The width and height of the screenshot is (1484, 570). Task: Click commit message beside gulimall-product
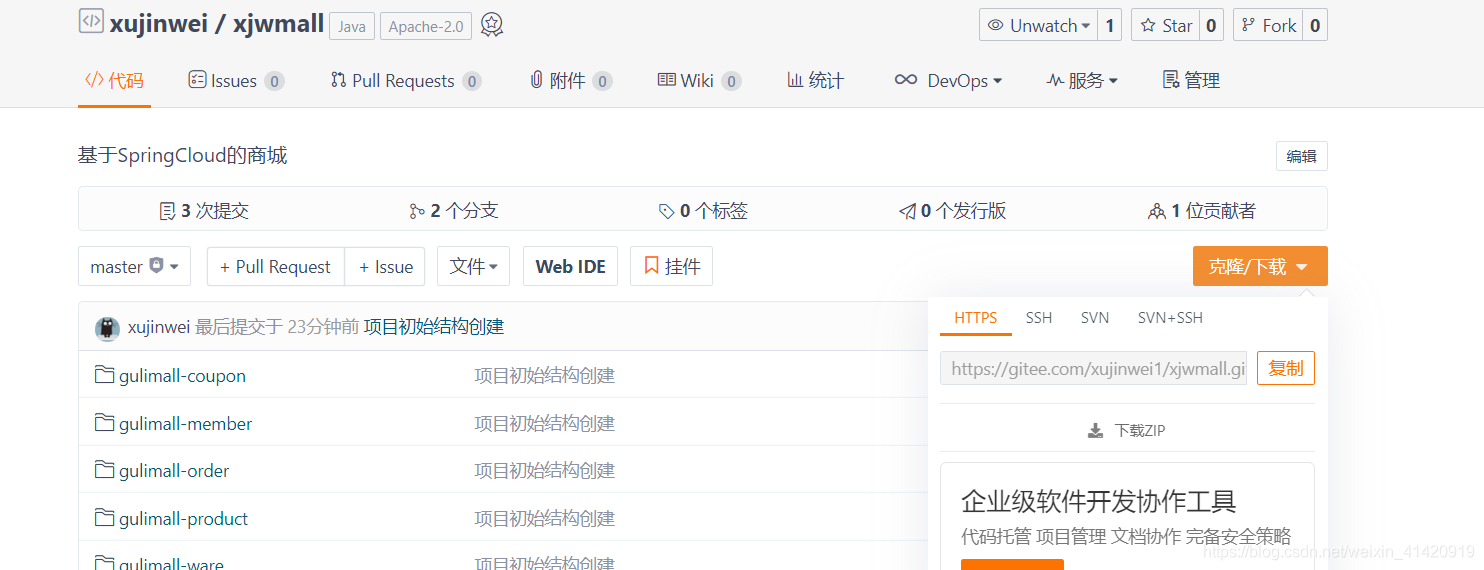(544, 519)
